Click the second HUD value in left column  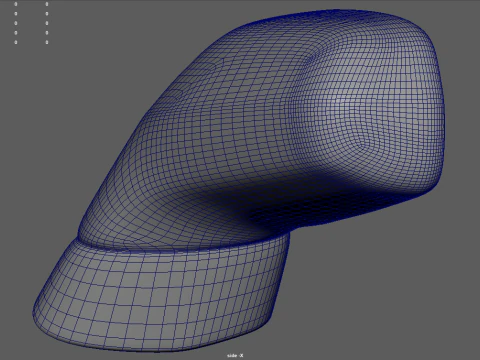point(16,14)
